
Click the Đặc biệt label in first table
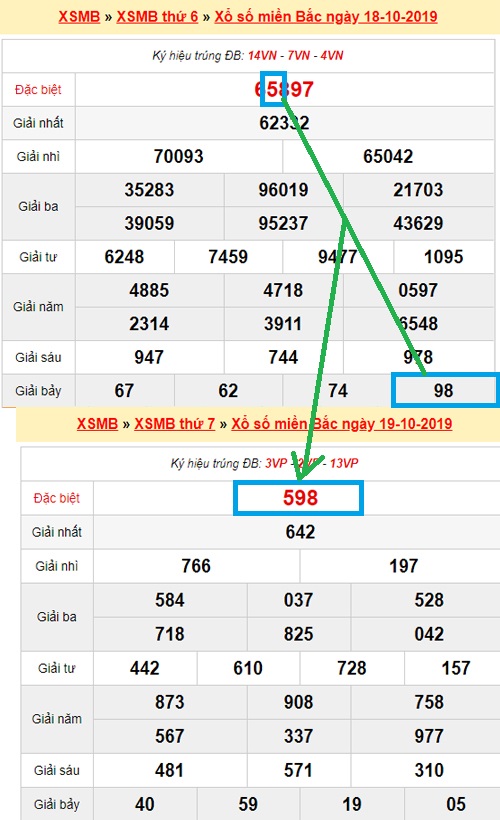(38, 89)
